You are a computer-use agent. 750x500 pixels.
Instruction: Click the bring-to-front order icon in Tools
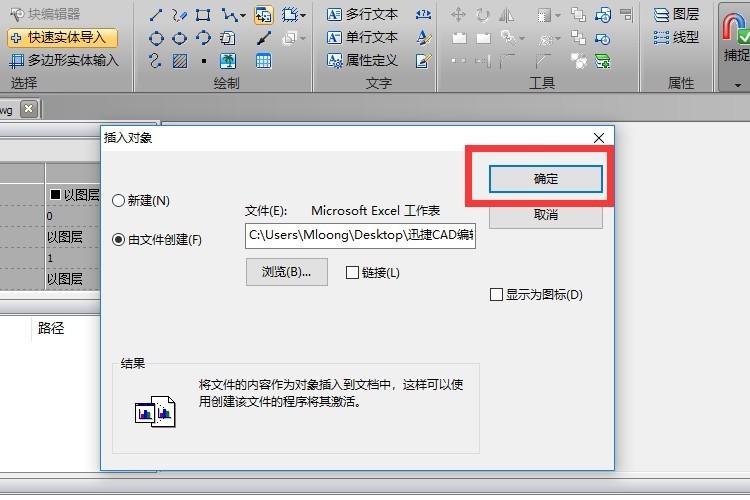[578, 15]
